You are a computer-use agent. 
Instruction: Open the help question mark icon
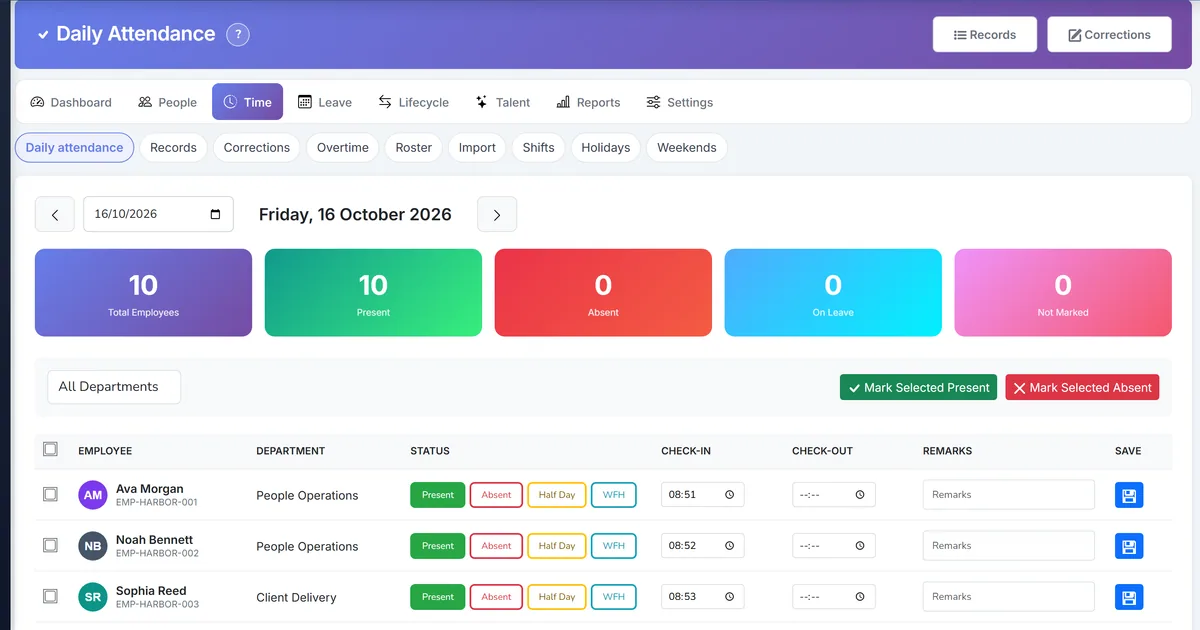pos(237,34)
